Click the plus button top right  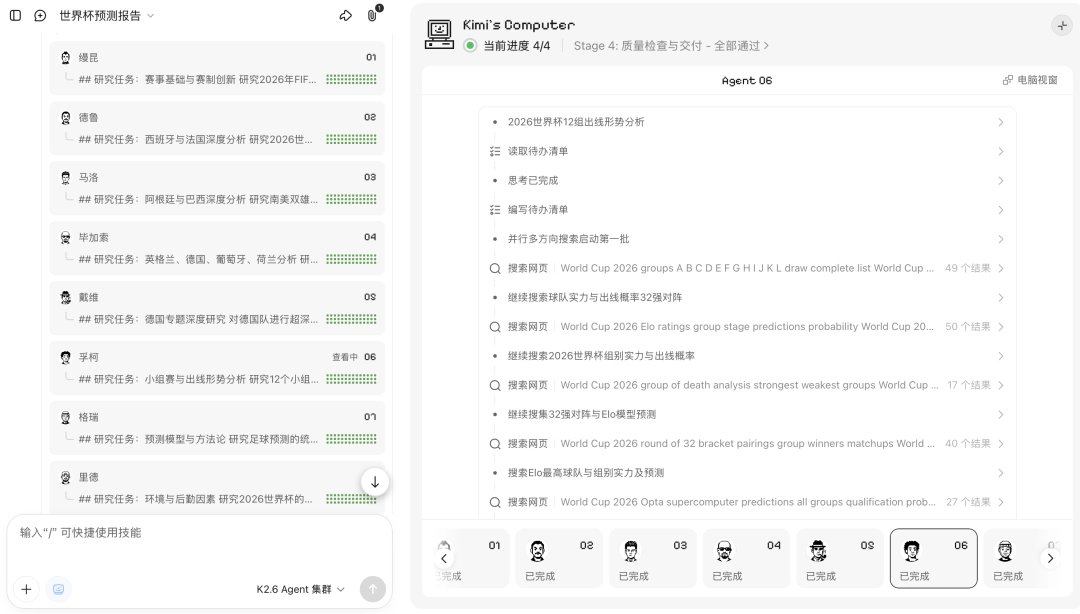tap(1062, 25)
